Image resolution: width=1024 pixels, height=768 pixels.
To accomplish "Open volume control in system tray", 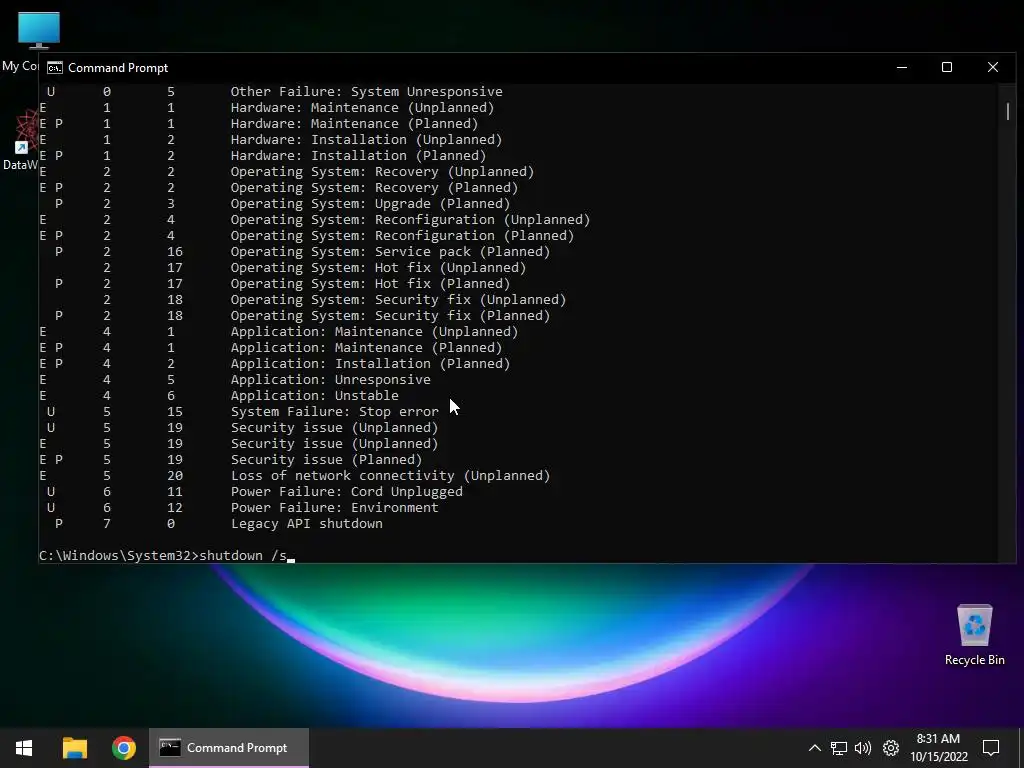I will pos(863,748).
